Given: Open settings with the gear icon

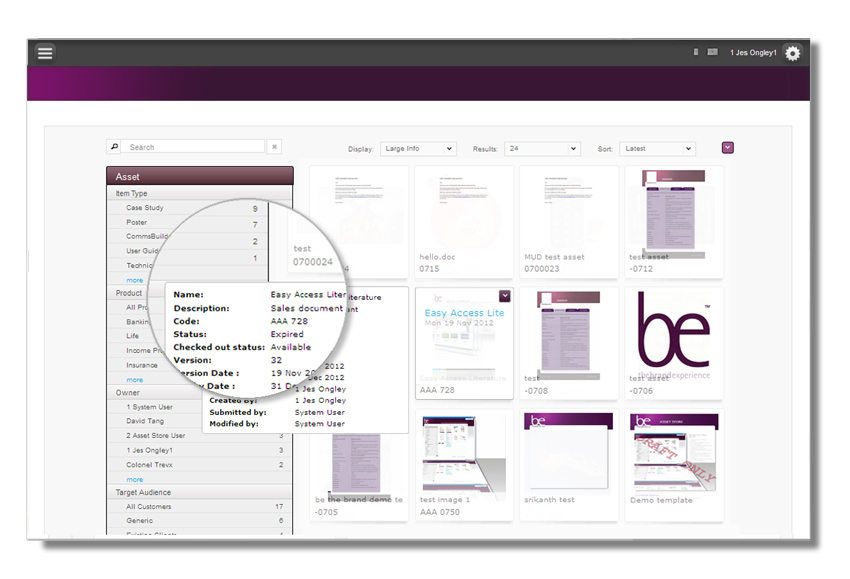Looking at the screenshot, I should (791, 53).
